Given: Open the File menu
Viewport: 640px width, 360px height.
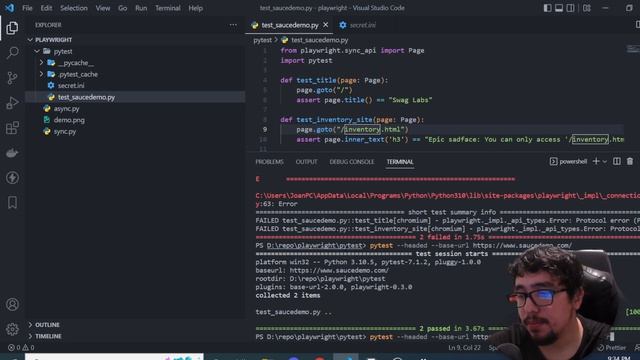Looking at the screenshot, I should (x=27, y=8).
